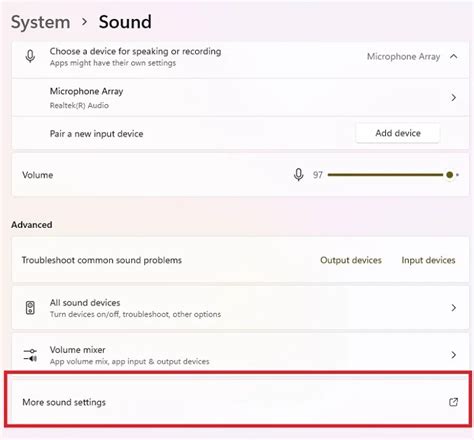
Task: Troubleshoot Output devices link
Action: point(351,260)
